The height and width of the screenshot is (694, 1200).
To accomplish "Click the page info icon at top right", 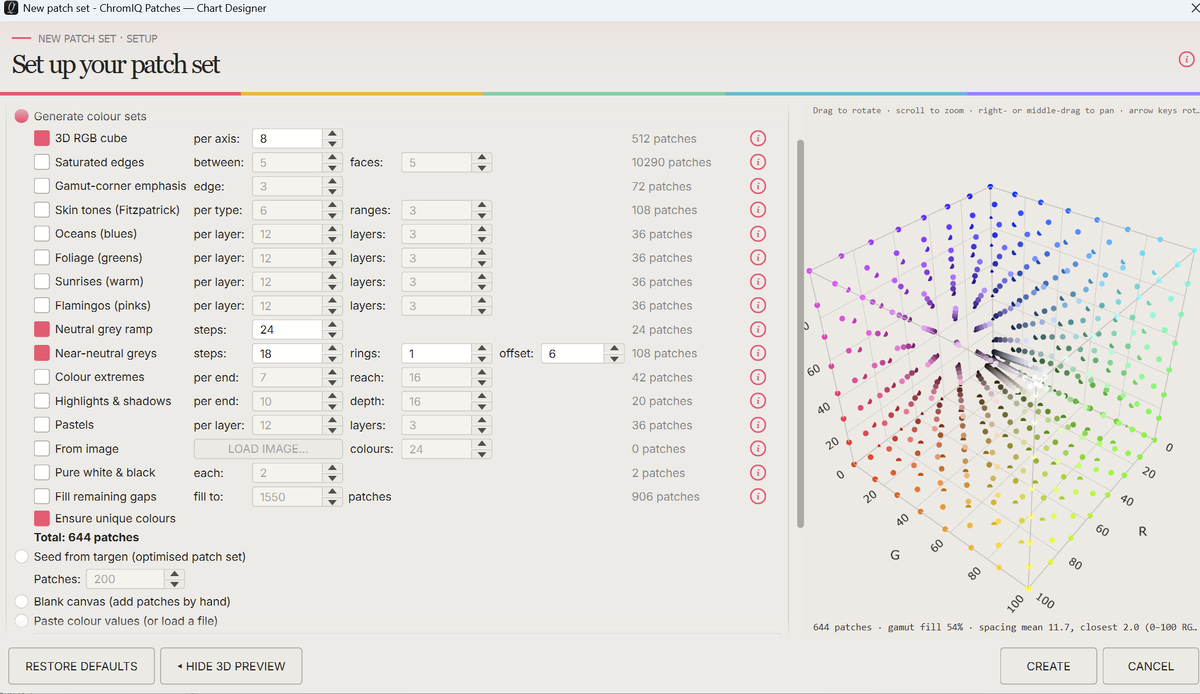I will (1187, 60).
